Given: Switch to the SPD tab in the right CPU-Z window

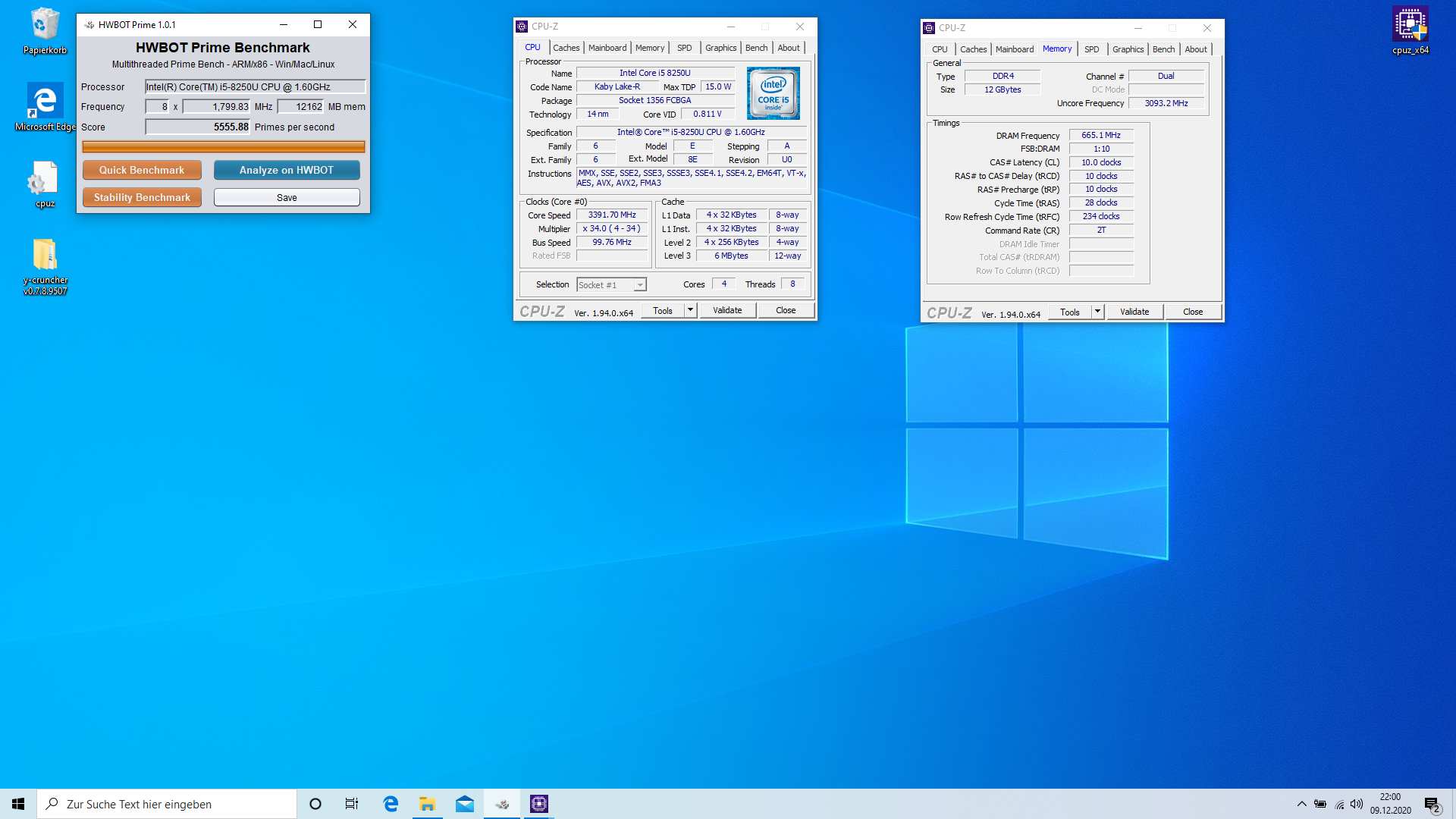Looking at the screenshot, I should (1091, 49).
